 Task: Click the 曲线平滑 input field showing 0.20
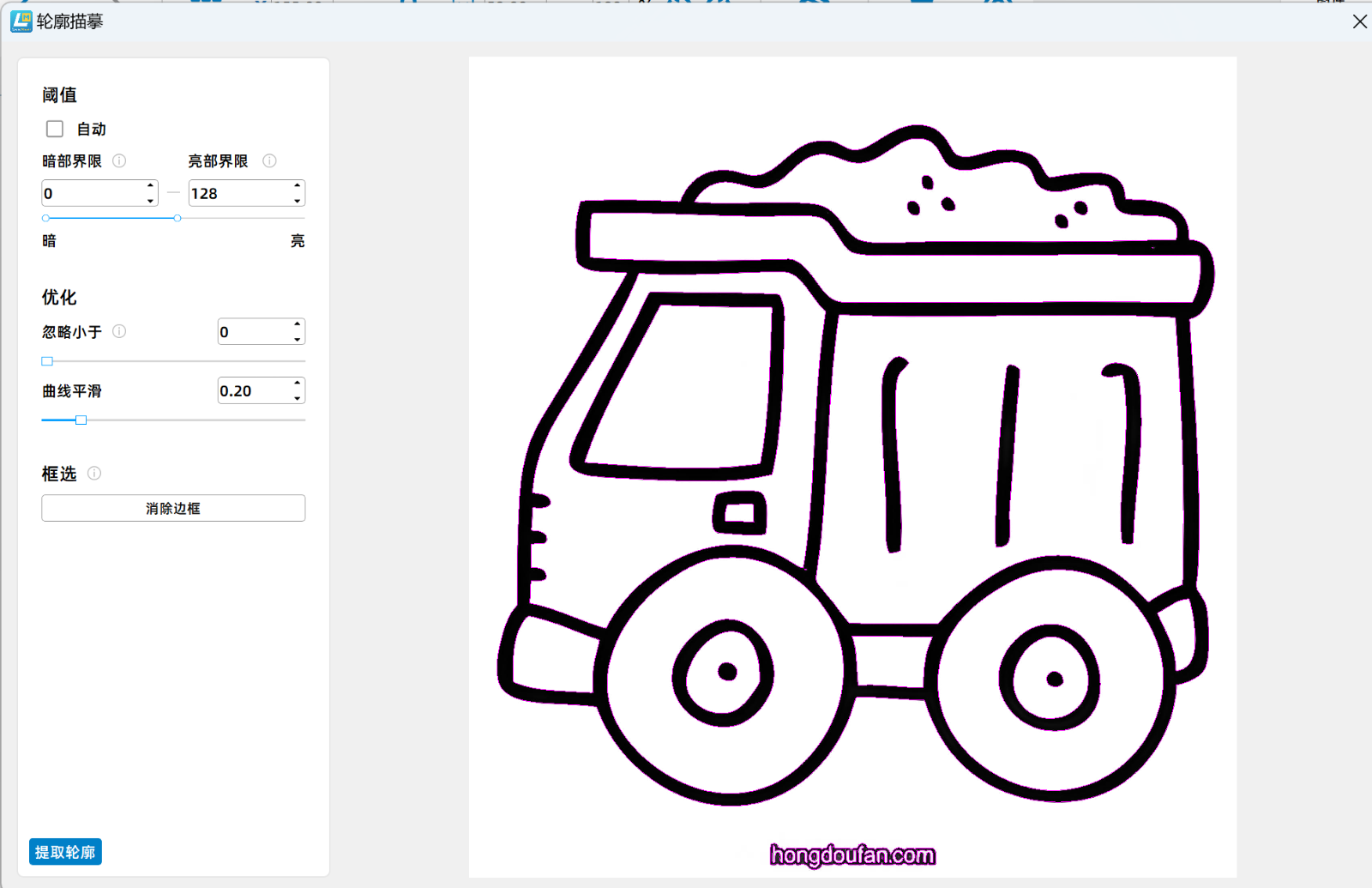[x=254, y=391]
